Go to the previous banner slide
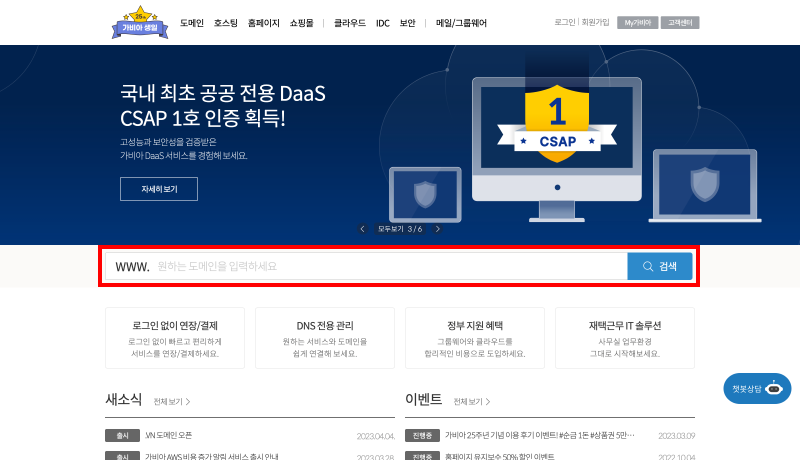 click(x=362, y=229)
